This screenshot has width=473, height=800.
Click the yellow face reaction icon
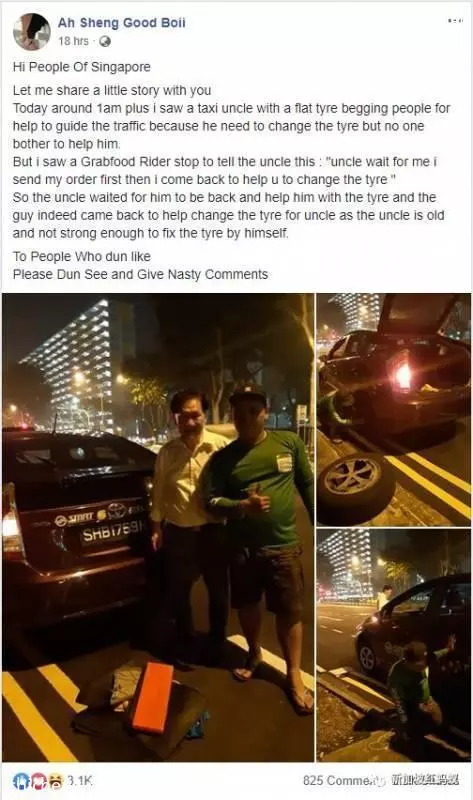tap(55, 781)
